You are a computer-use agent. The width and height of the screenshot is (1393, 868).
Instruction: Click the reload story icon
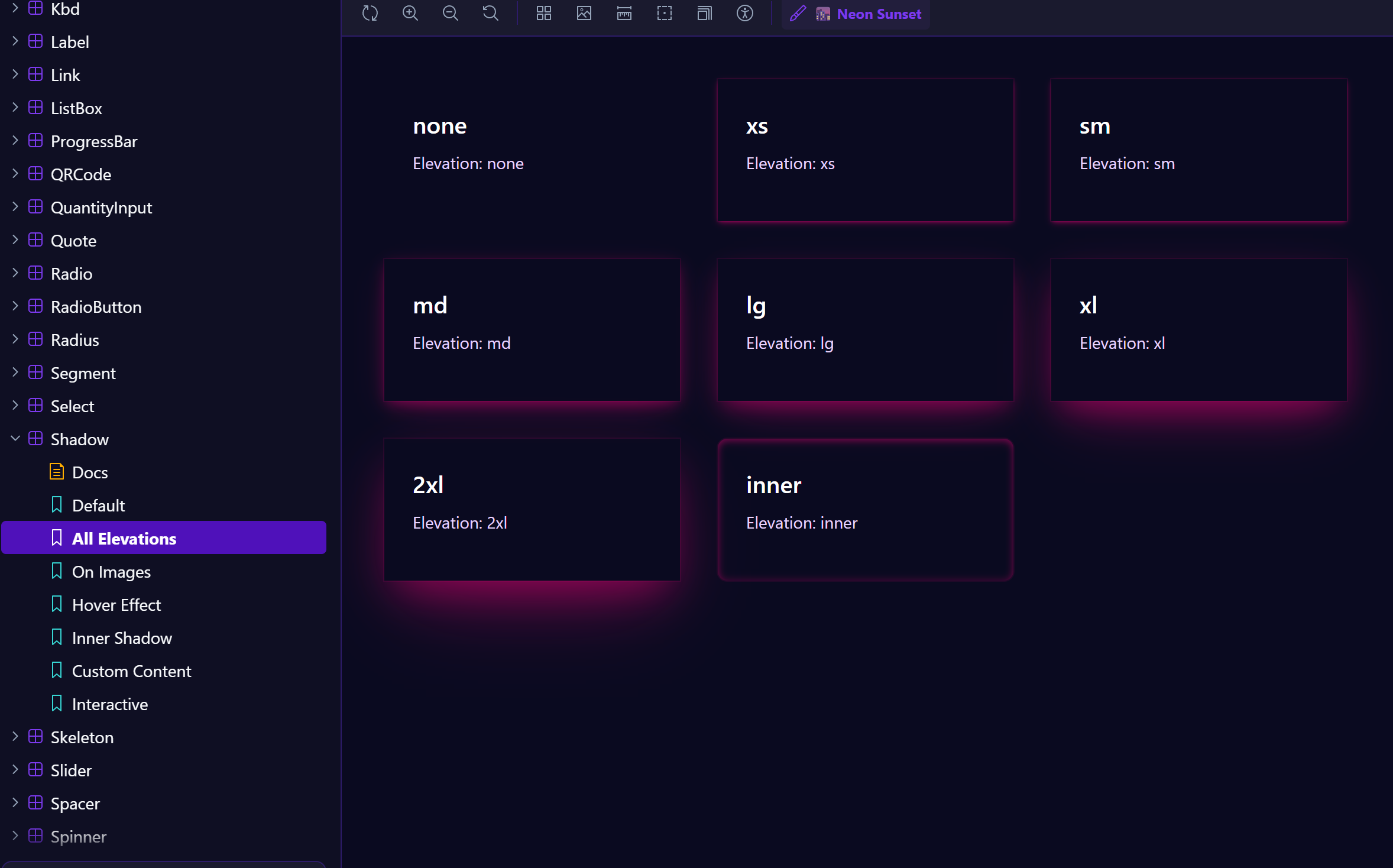pos(371,13)
